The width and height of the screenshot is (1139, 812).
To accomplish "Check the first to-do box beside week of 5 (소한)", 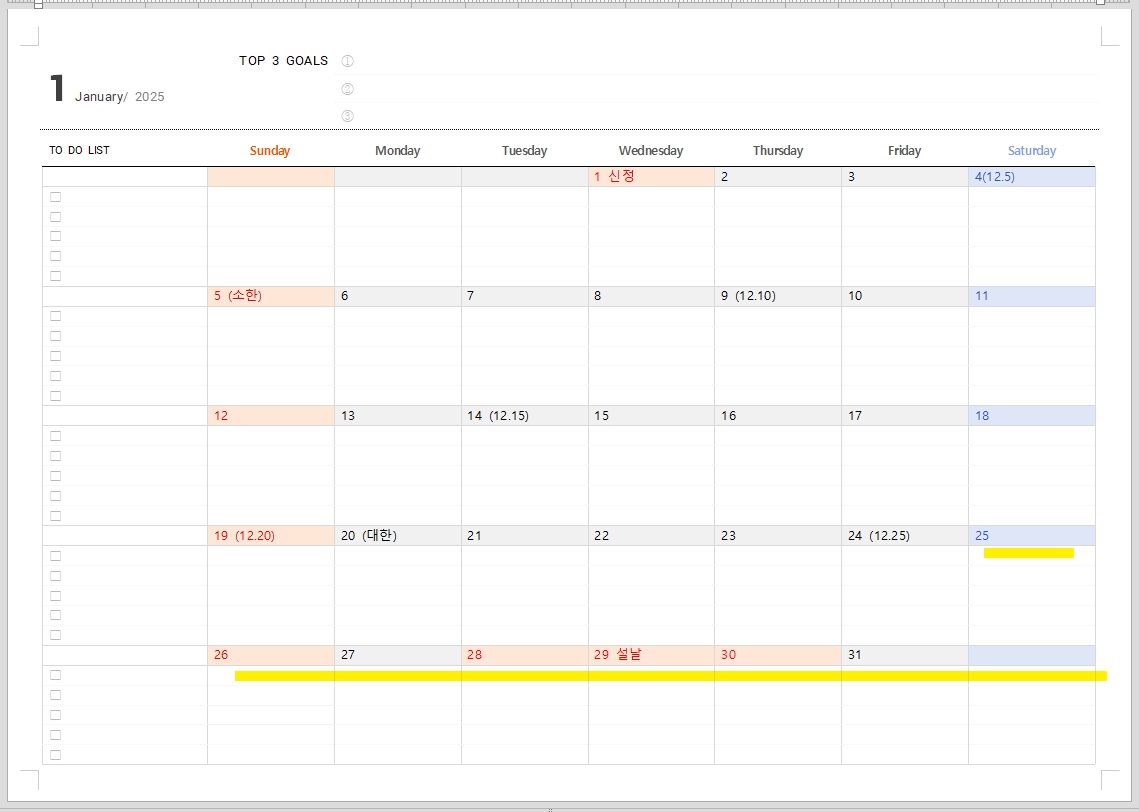I will pos(55,316).
